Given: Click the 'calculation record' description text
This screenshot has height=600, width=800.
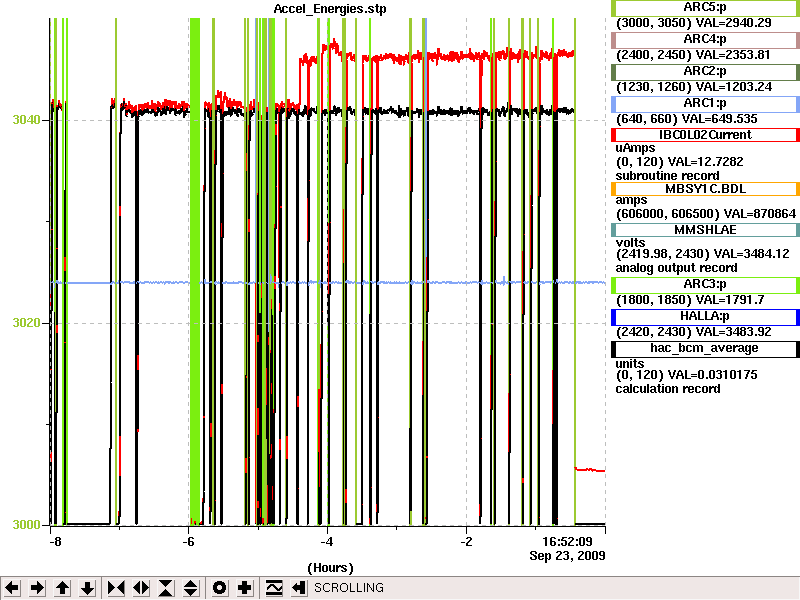Looking at the screenshot, I should 668,389.
